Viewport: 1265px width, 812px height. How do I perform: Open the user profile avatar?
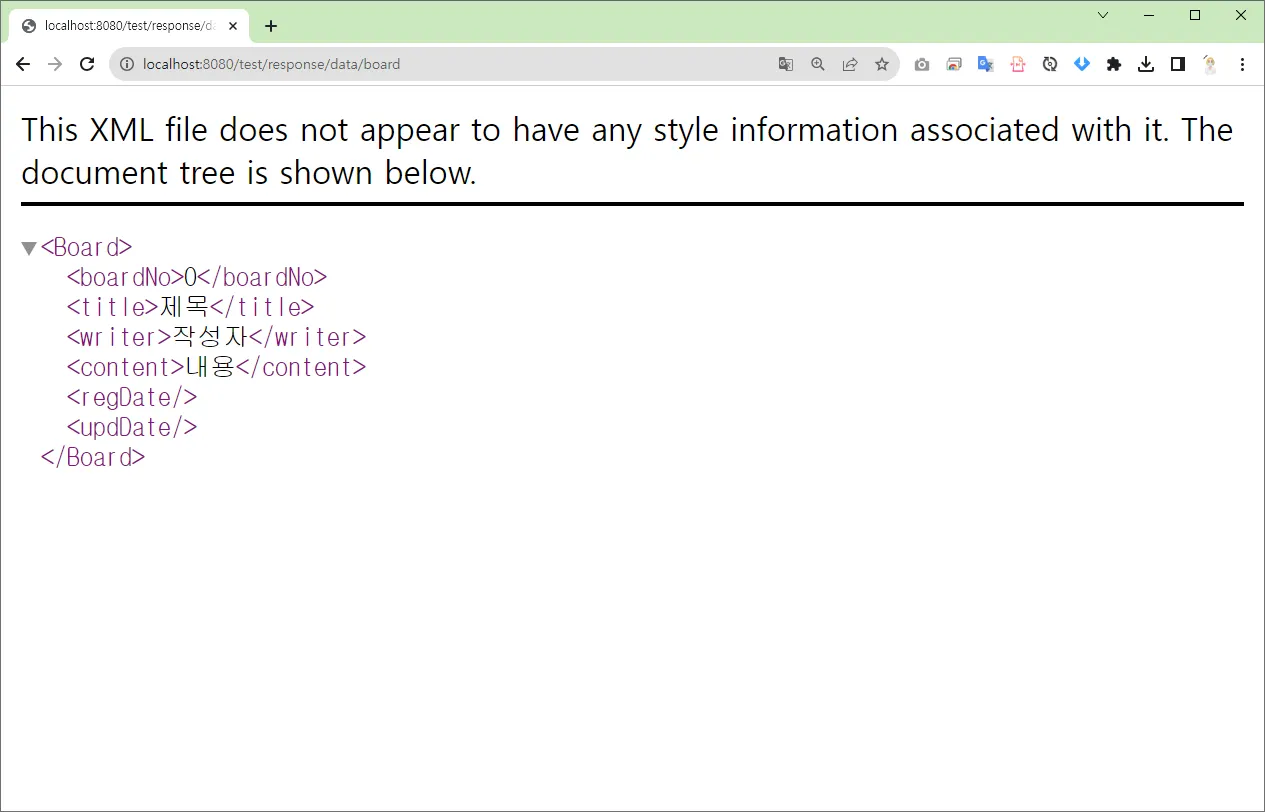click(1210, 64)
